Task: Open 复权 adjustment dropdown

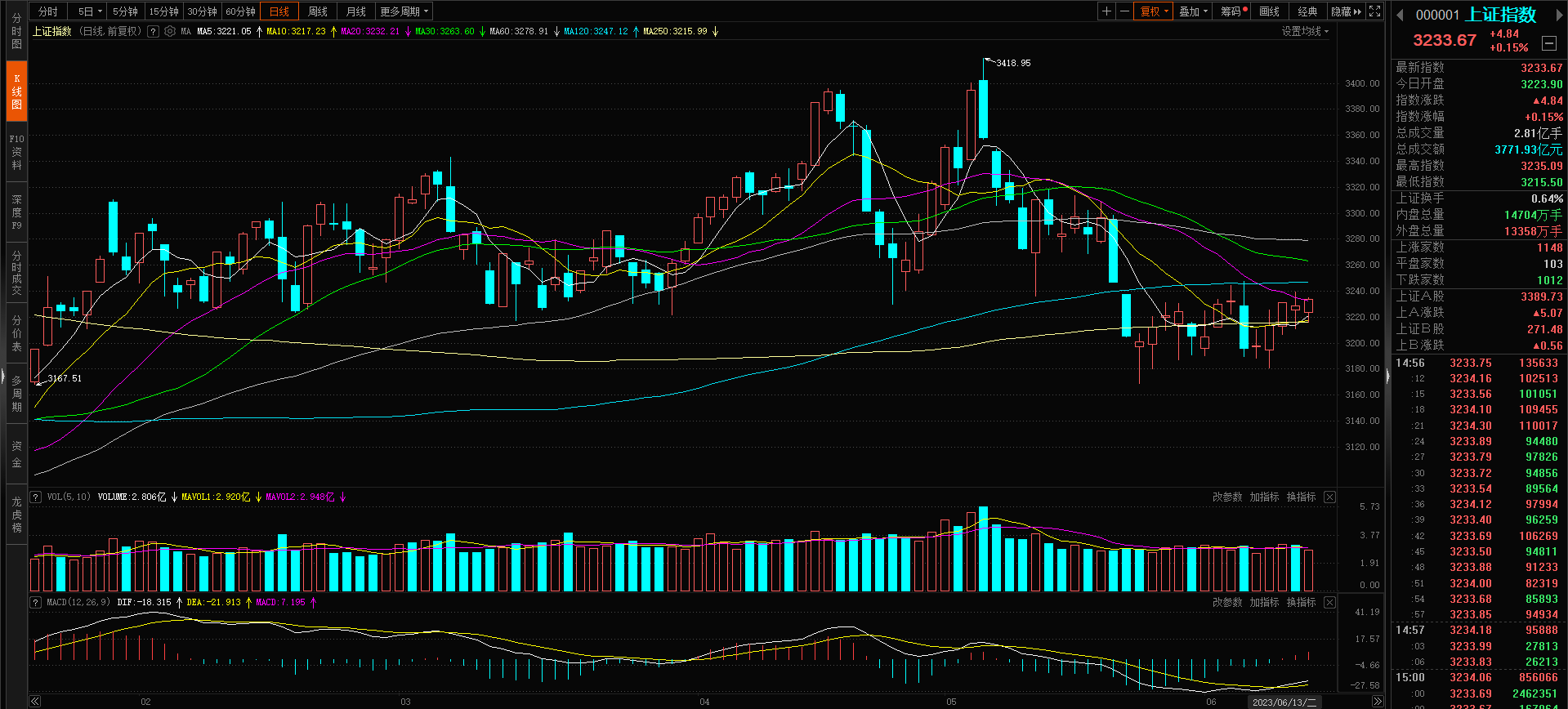Action: (x=1154, y=11)
